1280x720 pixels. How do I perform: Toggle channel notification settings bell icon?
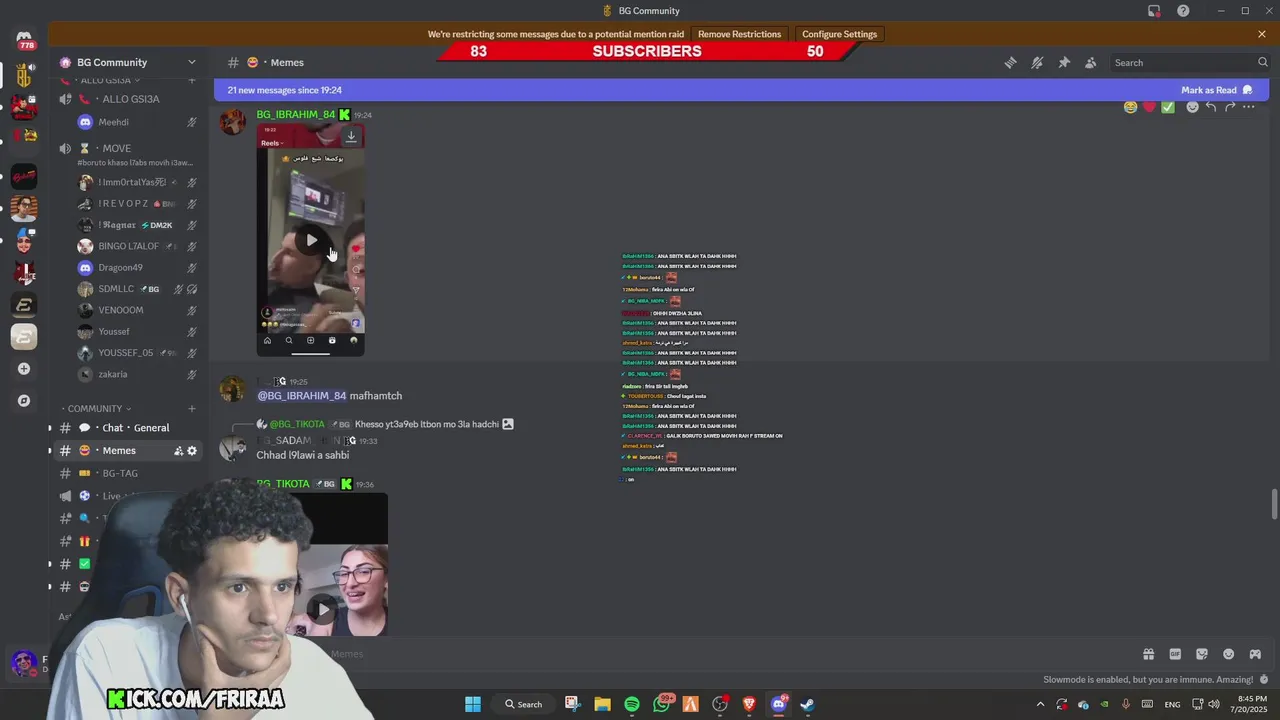tap(1037, 62)
